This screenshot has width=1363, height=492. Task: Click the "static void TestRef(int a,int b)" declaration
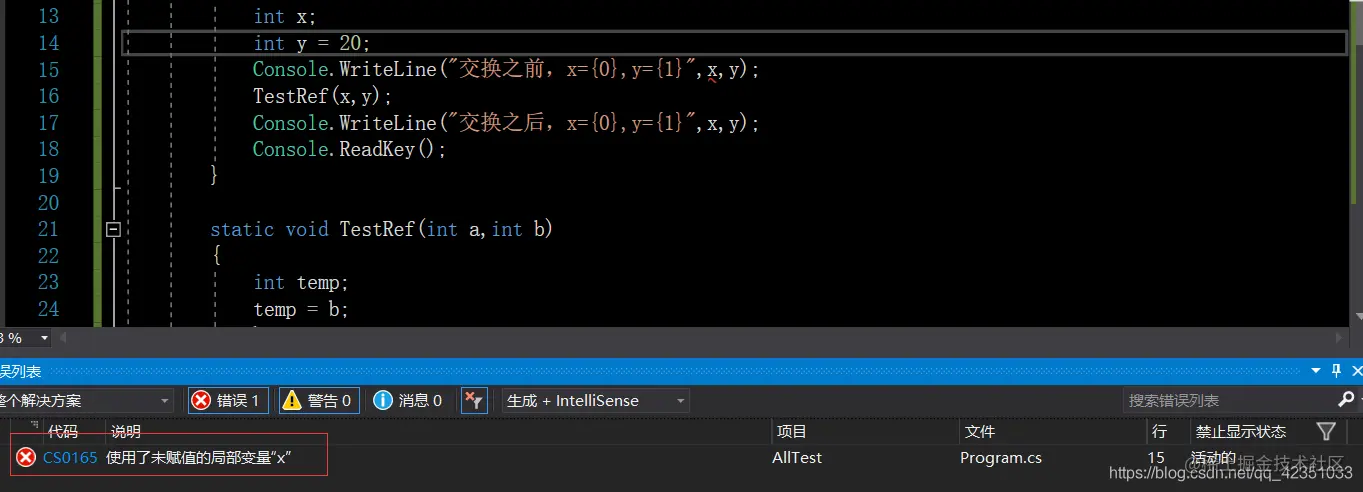[382, 229]
